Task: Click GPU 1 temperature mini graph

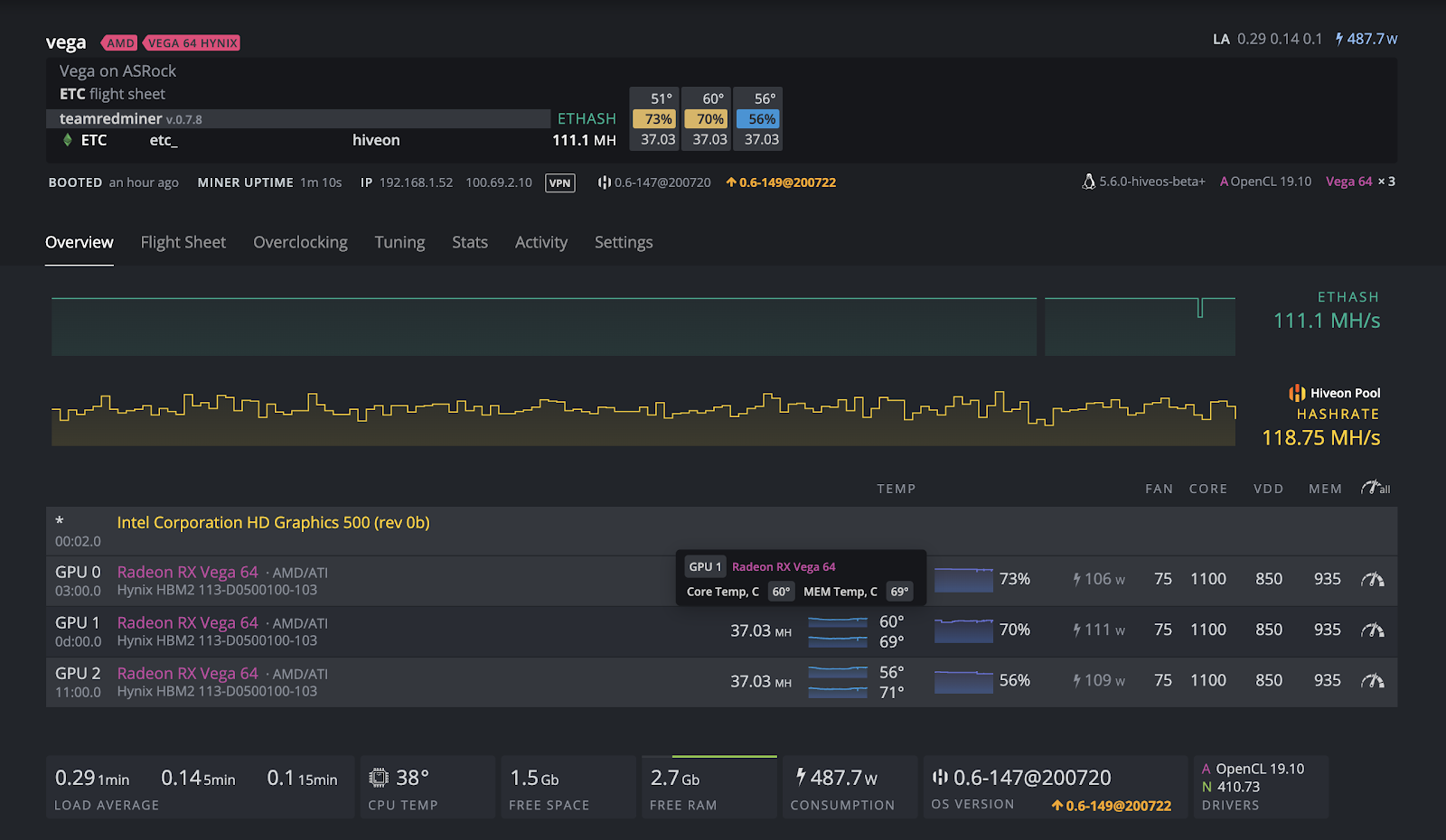Action: tap(838, 631)
